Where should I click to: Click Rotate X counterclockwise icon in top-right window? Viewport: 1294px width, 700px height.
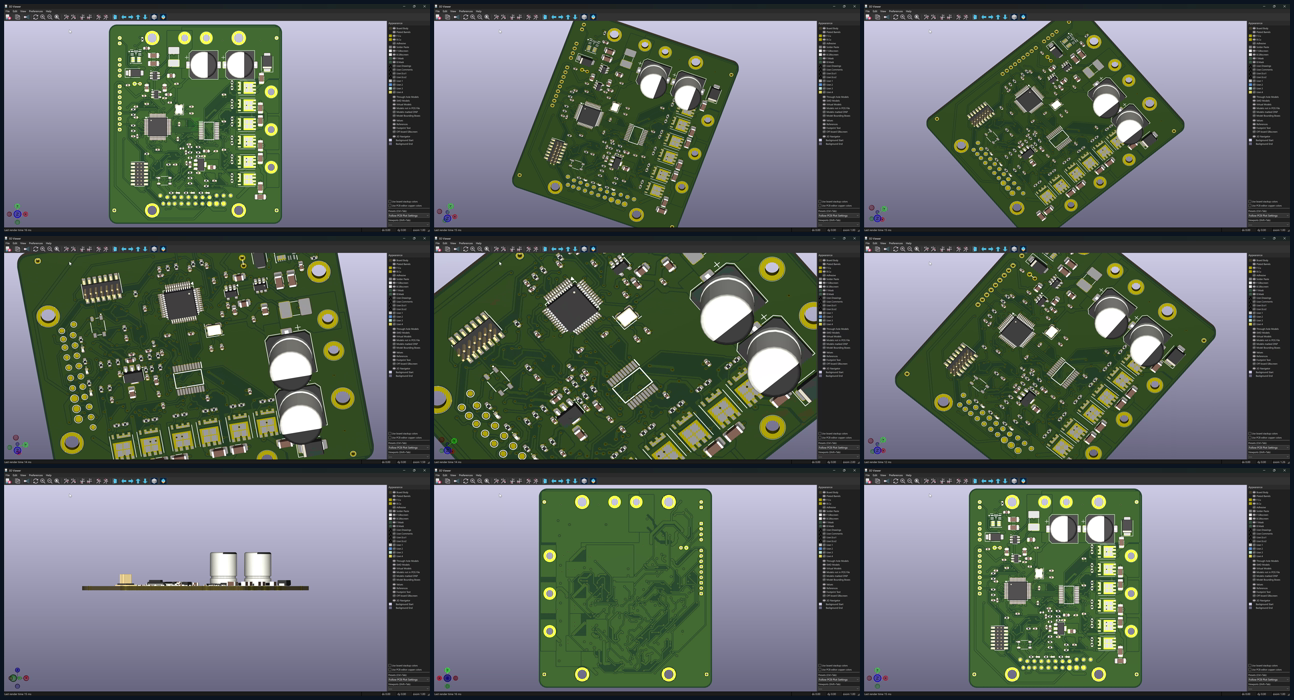[x=933, y=17]
